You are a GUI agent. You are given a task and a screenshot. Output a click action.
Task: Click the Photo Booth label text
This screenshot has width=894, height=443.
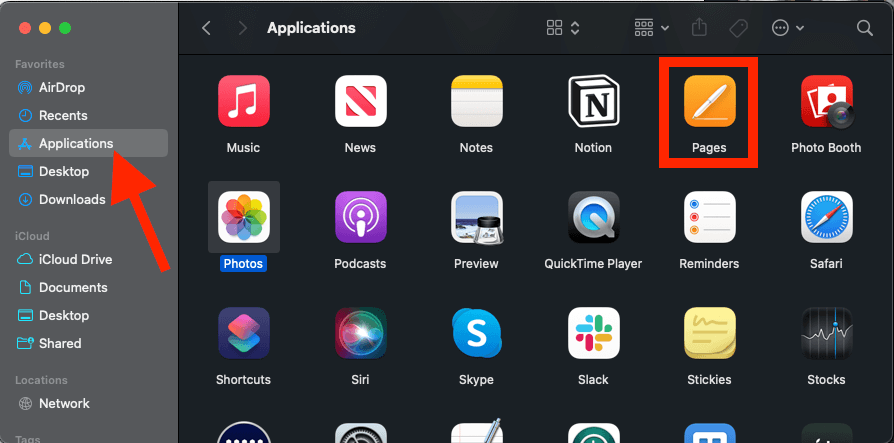point(826,148)
